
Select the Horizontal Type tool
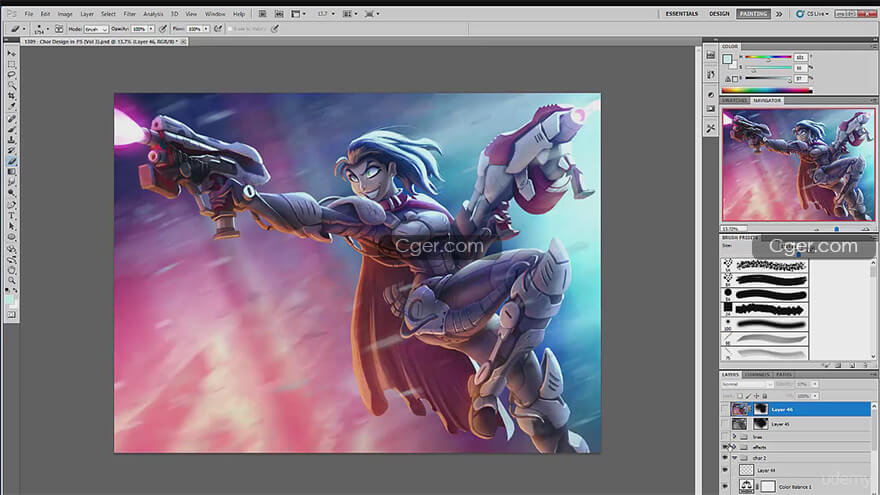pyautogui.click(x=11, y=216)
